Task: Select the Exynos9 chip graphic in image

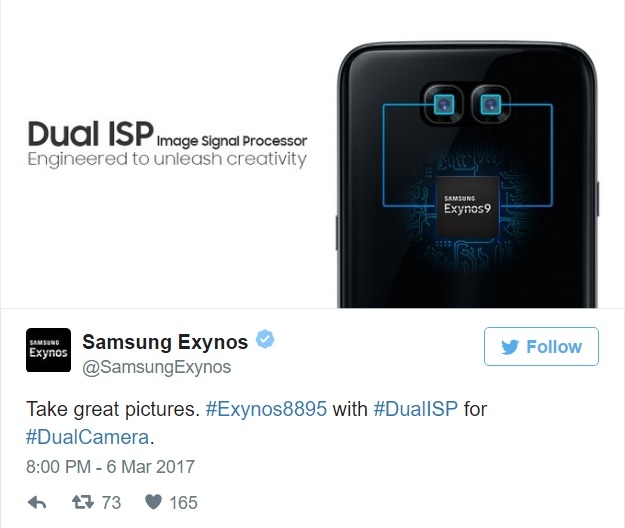Action: 467,207
